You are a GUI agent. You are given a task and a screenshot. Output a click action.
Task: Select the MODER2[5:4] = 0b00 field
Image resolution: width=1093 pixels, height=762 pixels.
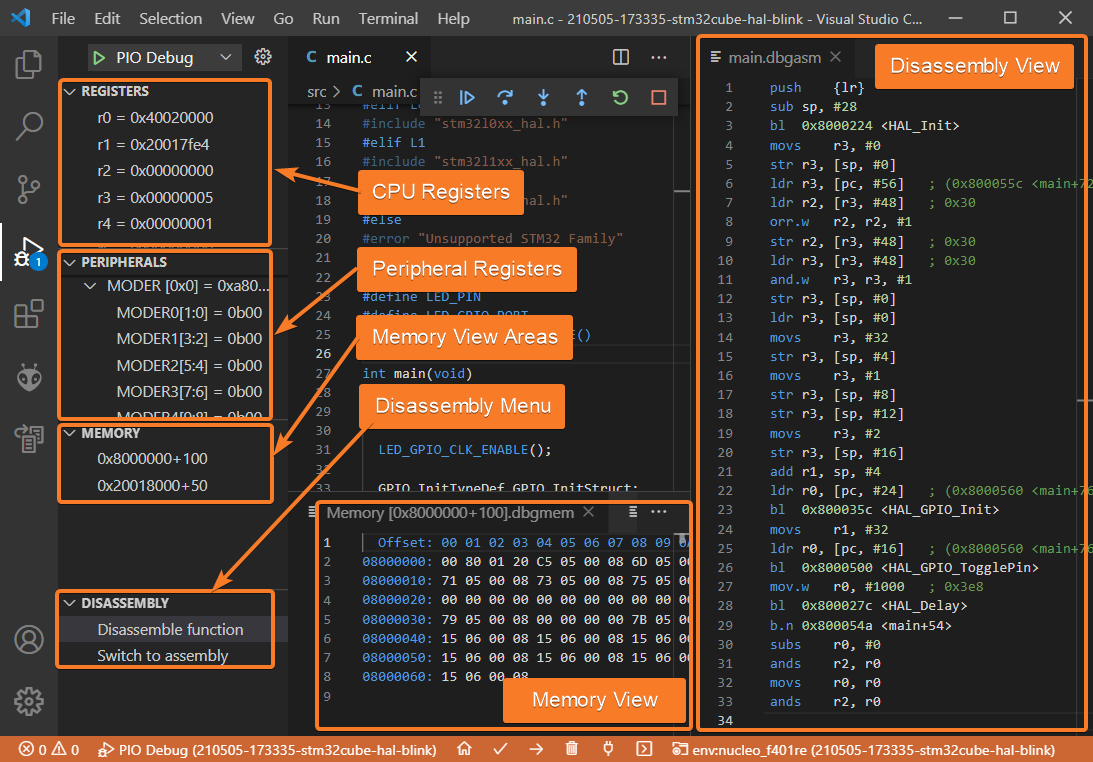(x=190, y=365)
